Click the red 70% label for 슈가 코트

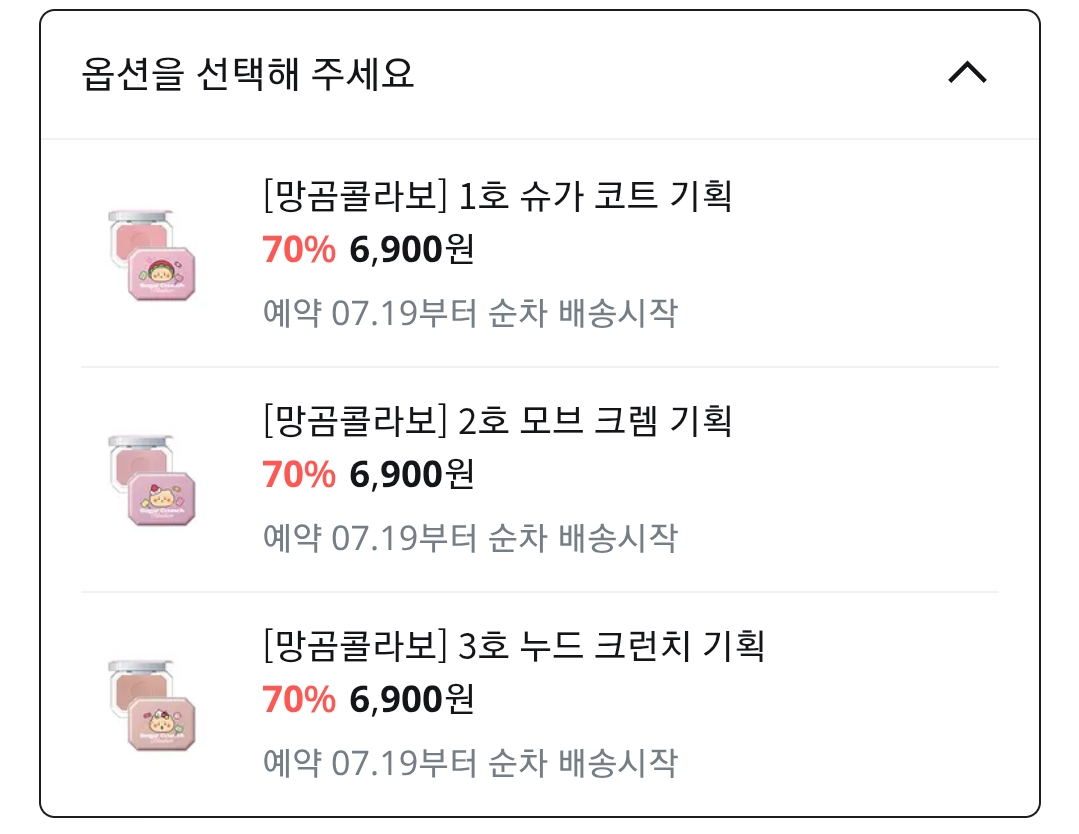299,249
